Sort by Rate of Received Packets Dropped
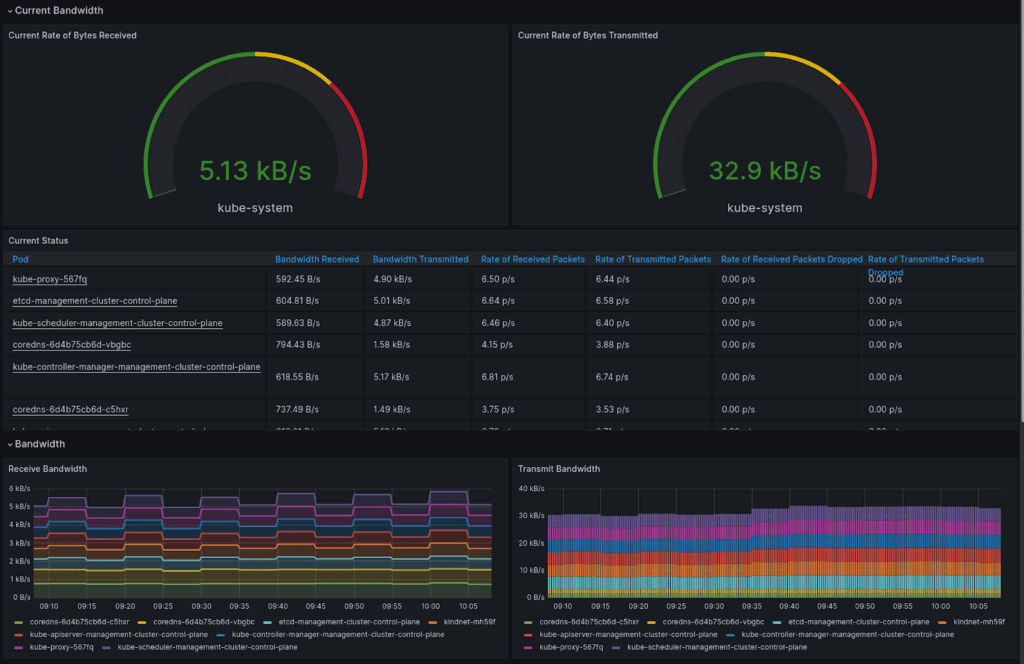Screen dimensions: 1024x664 tap(791, 259)
